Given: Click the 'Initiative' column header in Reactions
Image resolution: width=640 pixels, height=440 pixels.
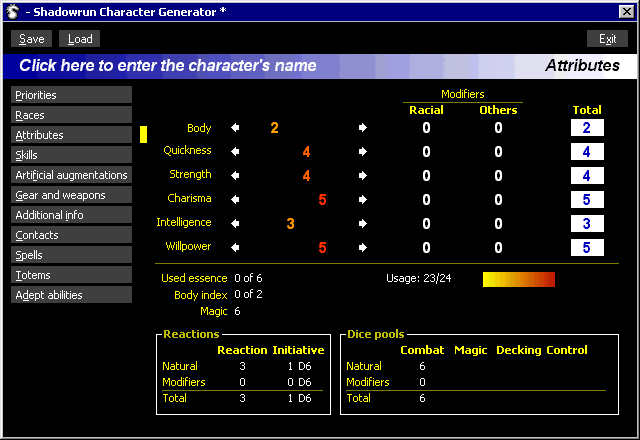Looking at the screenshot, I should coord(298,350).
